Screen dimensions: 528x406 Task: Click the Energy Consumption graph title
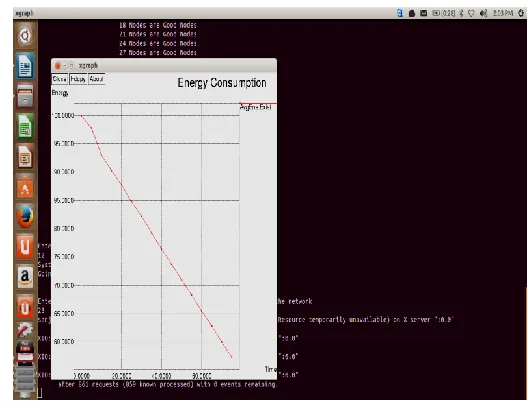tap(222, 83)
